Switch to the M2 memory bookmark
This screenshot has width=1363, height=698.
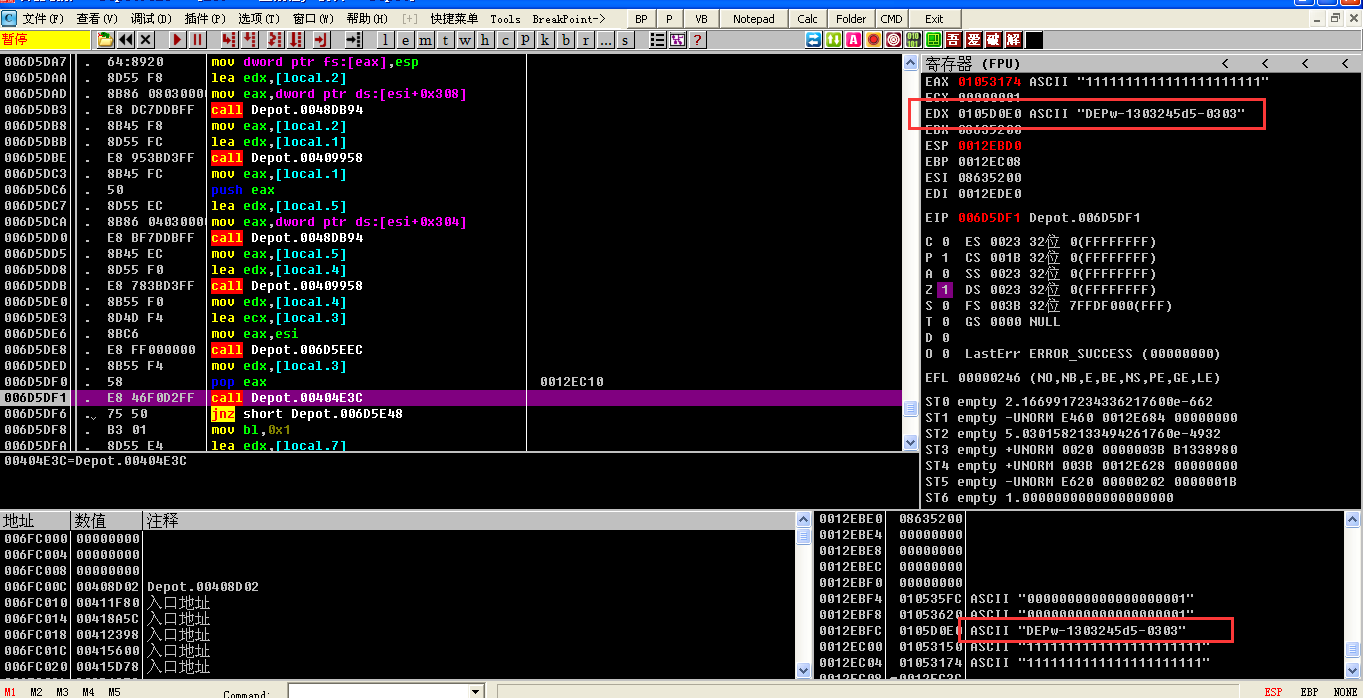click(x=36, y=692)
